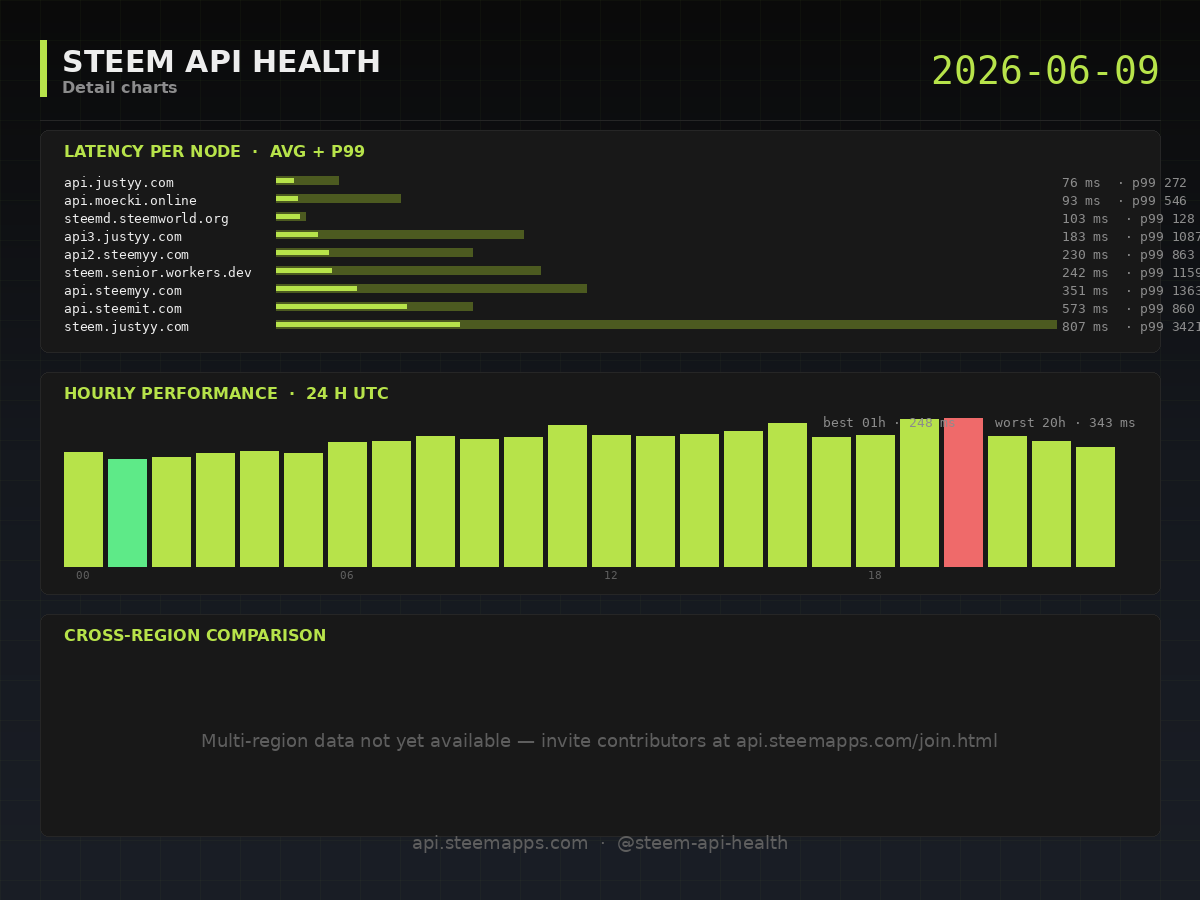The image size is (1200, 900).
Task: Click the '00' hour axis label
Action: pos(83,575)
